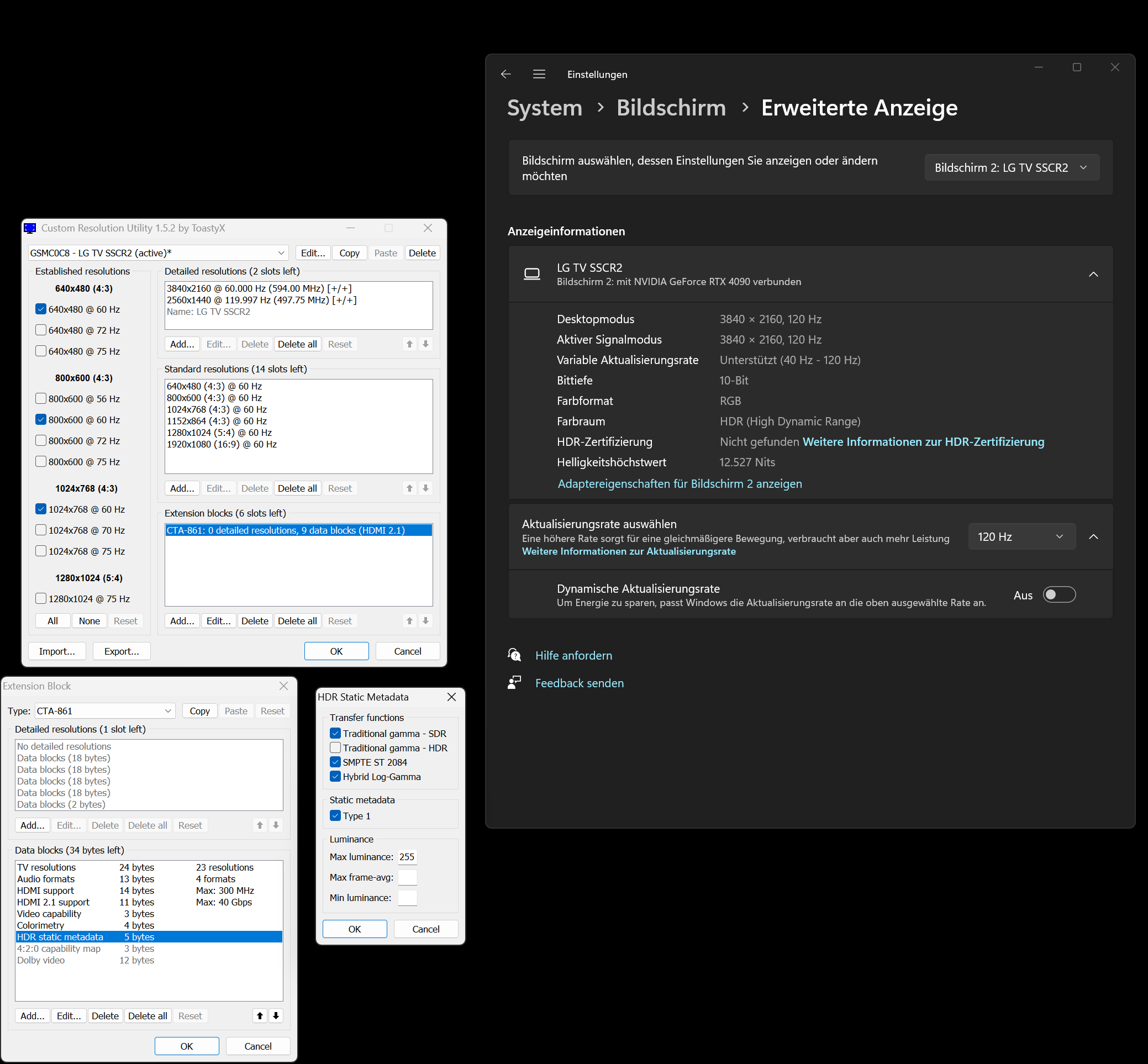Open Adaptereigenschaften für Bildschirm 2 anzeigen
The image size is (1148, 1064).
point(680,483)
